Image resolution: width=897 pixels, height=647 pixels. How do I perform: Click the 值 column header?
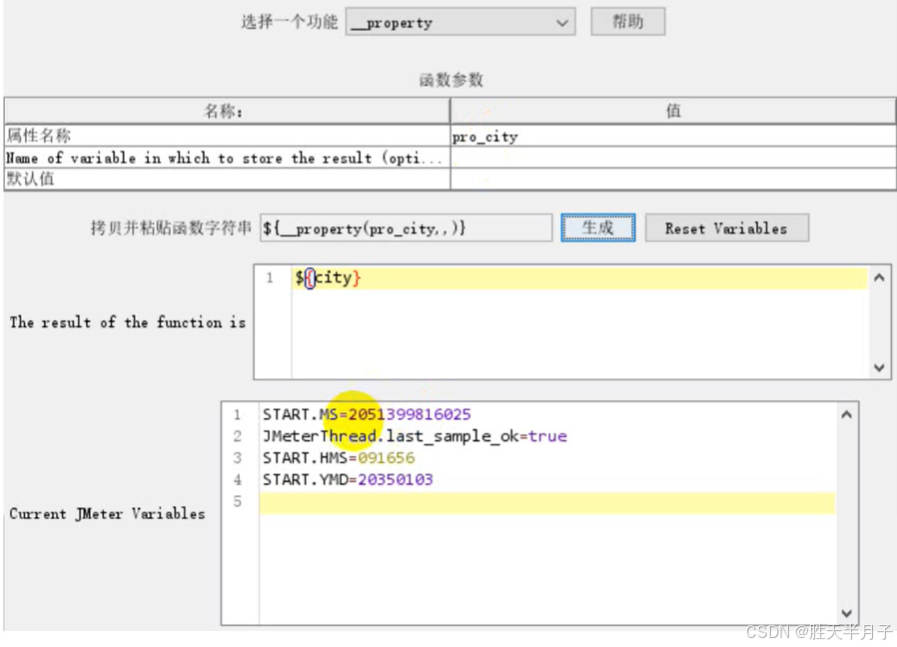tap(673, 111)
